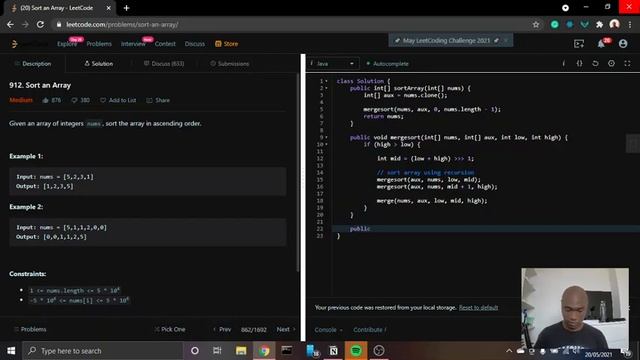
Task: Click Cortana circle on taskbar
Action: click(195, 351)
